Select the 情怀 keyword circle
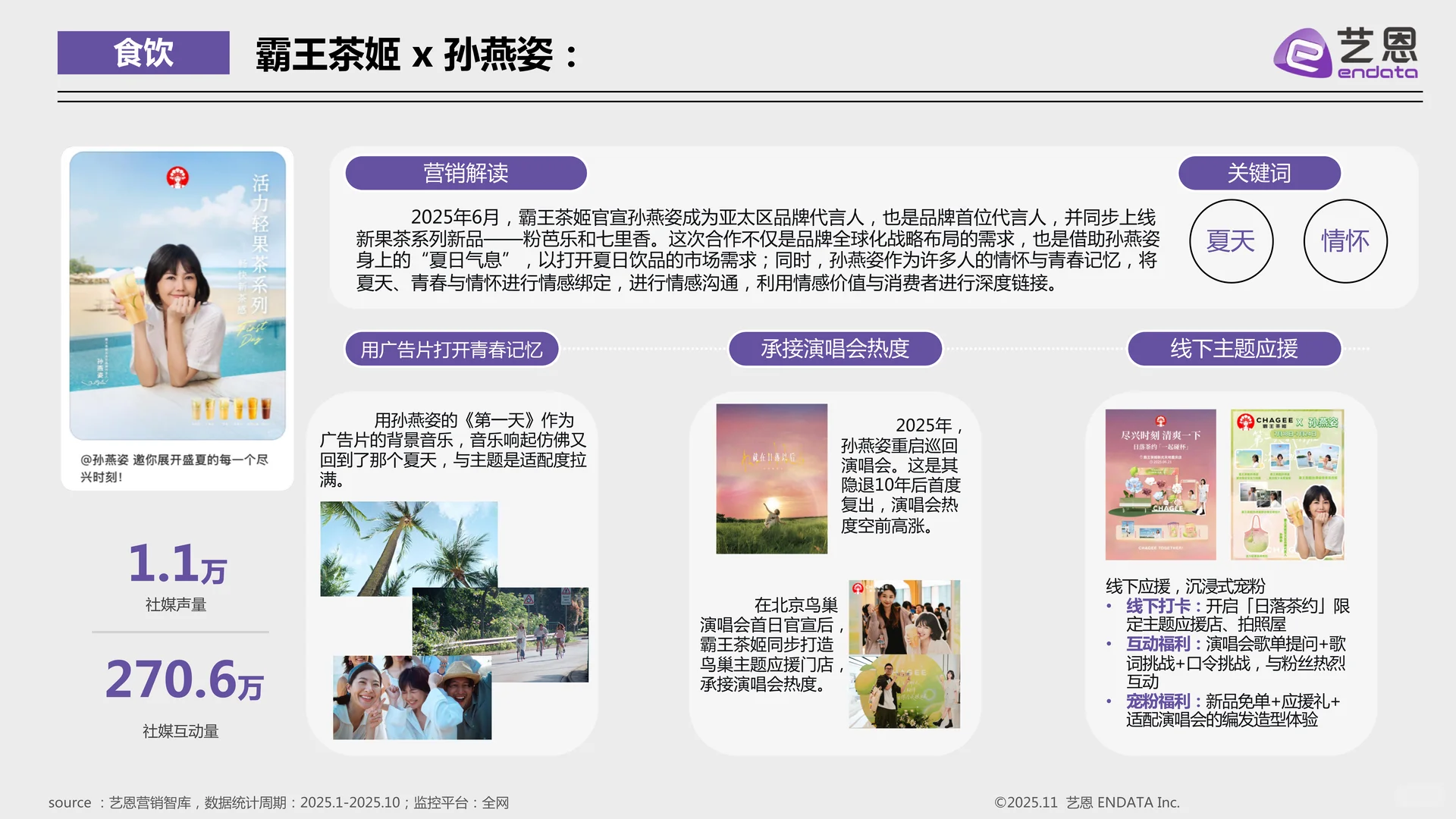Image resolution: width=1456 pixels, height=819 pixels. pyautogui.click(x=1345, y=241)
